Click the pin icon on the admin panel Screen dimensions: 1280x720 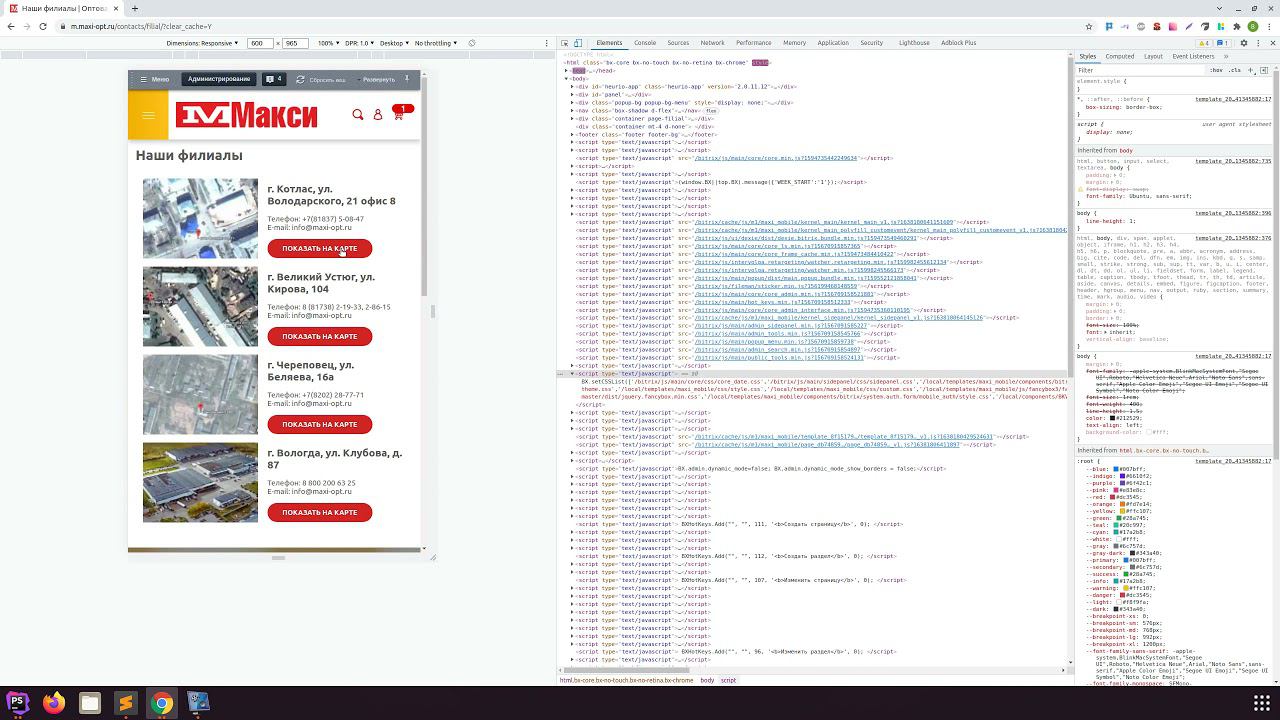(x=407, y=79)
